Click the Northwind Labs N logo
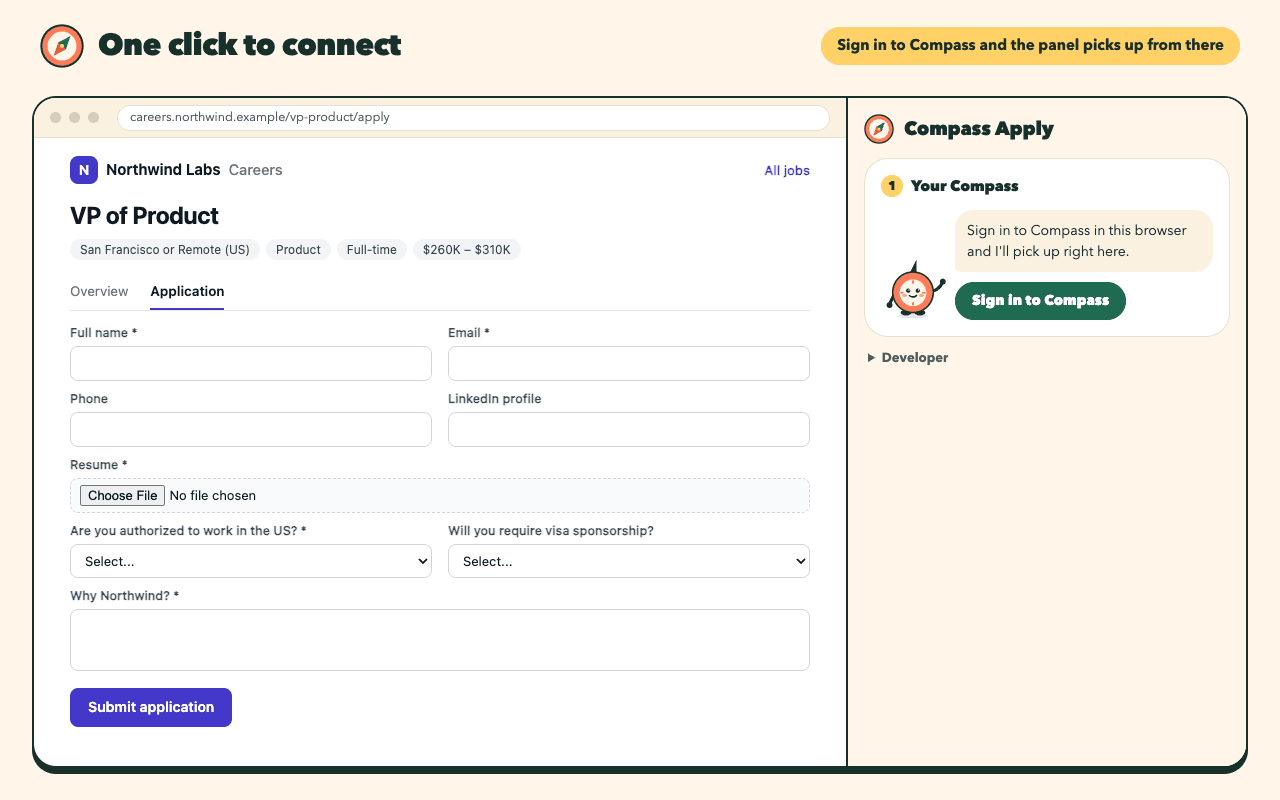1280x800 pixels. point(84,170)
